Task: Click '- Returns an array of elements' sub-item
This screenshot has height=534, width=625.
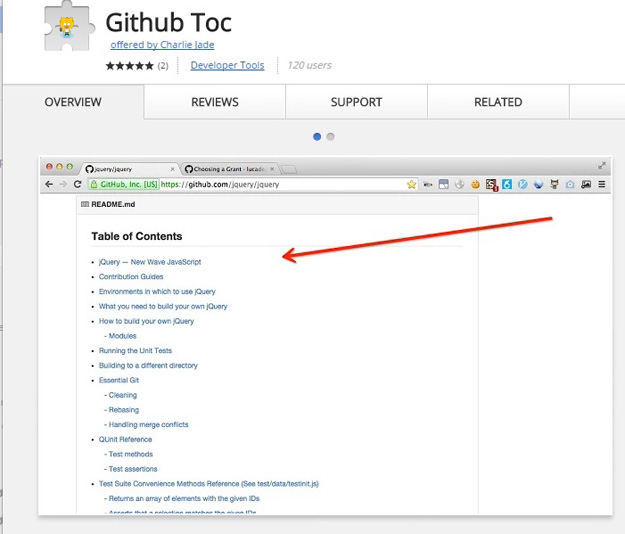Action: point(182,498)
